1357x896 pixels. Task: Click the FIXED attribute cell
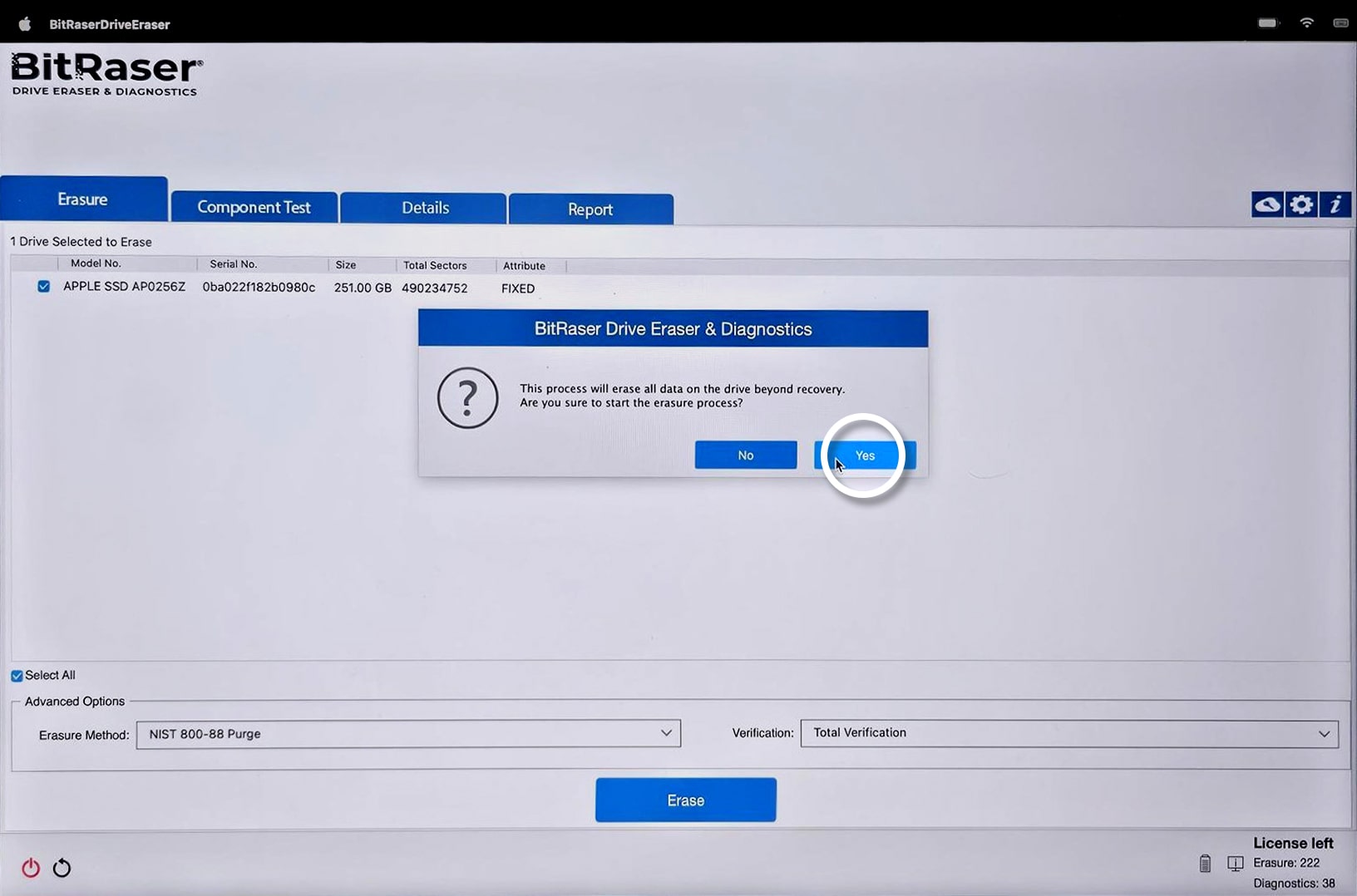pos(518,288)
